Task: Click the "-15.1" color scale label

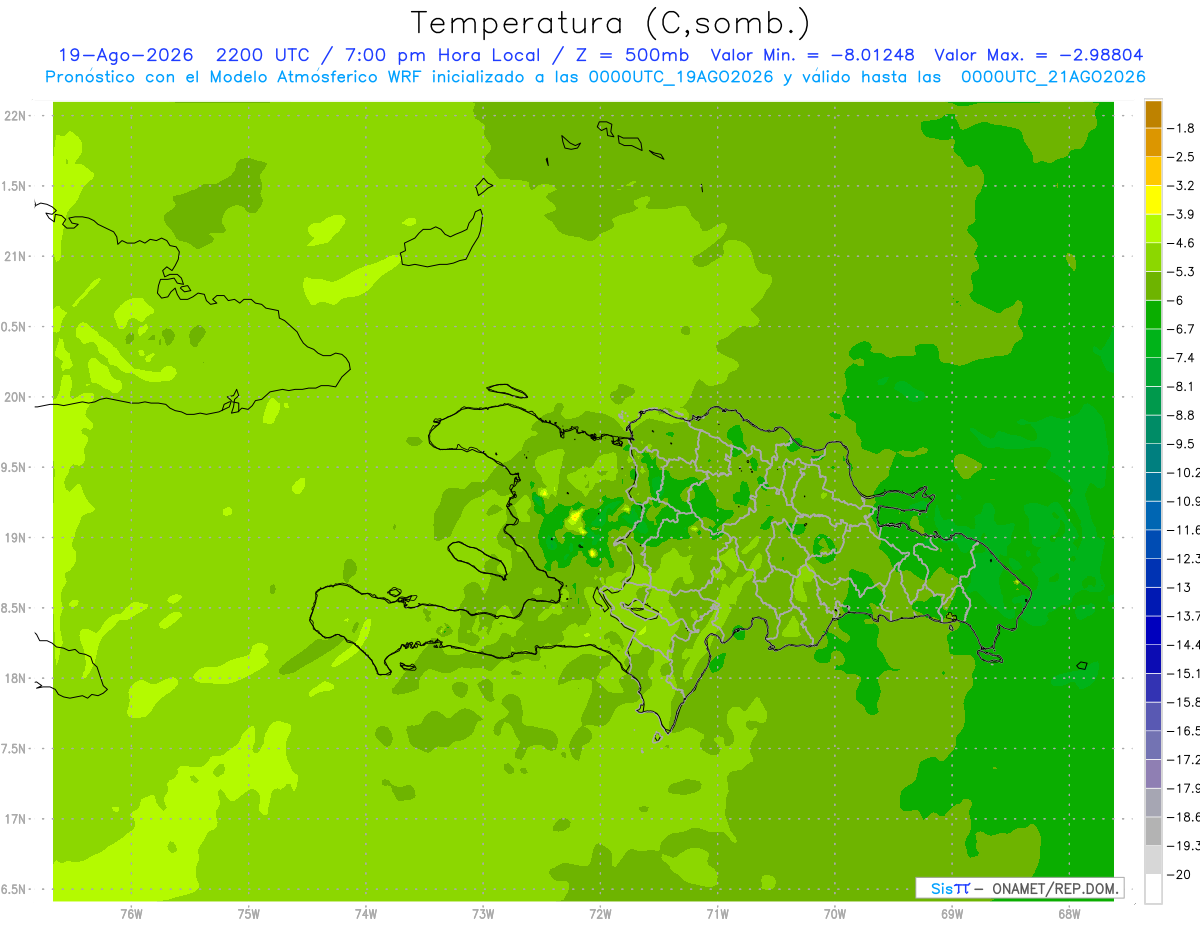Action: pyautogui.click(x=1183, y=673)
